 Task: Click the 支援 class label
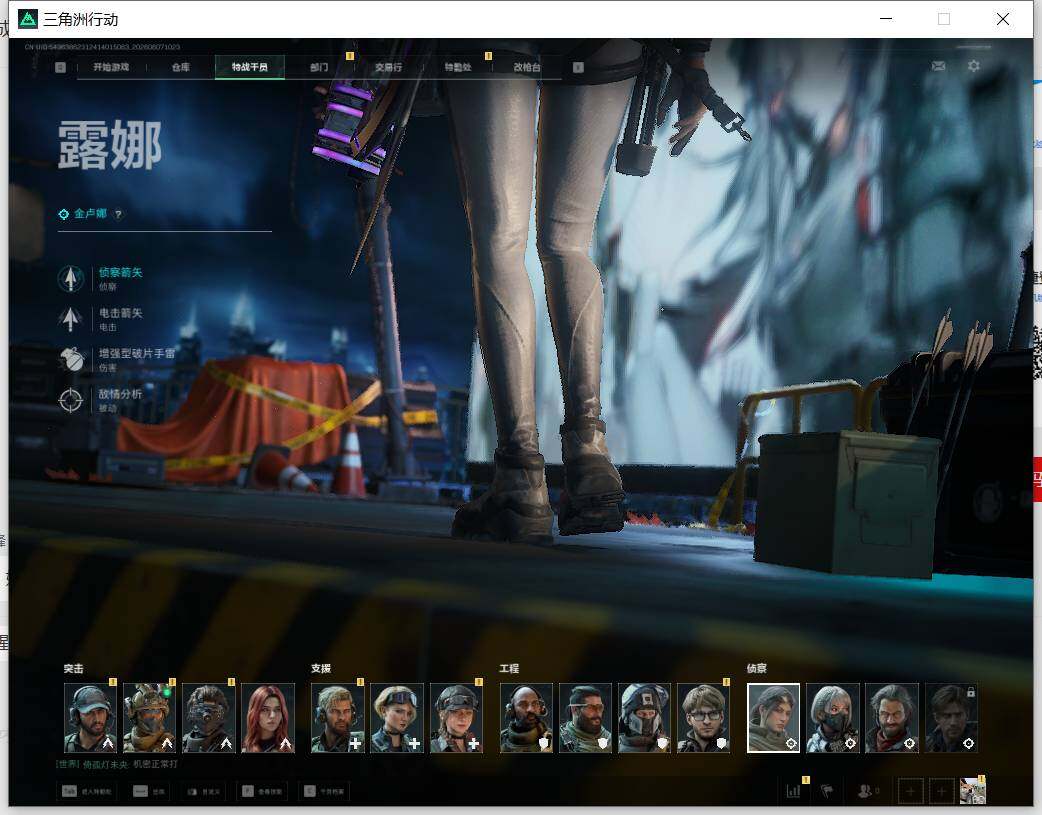pyautogui.click(x=321, y=669)
